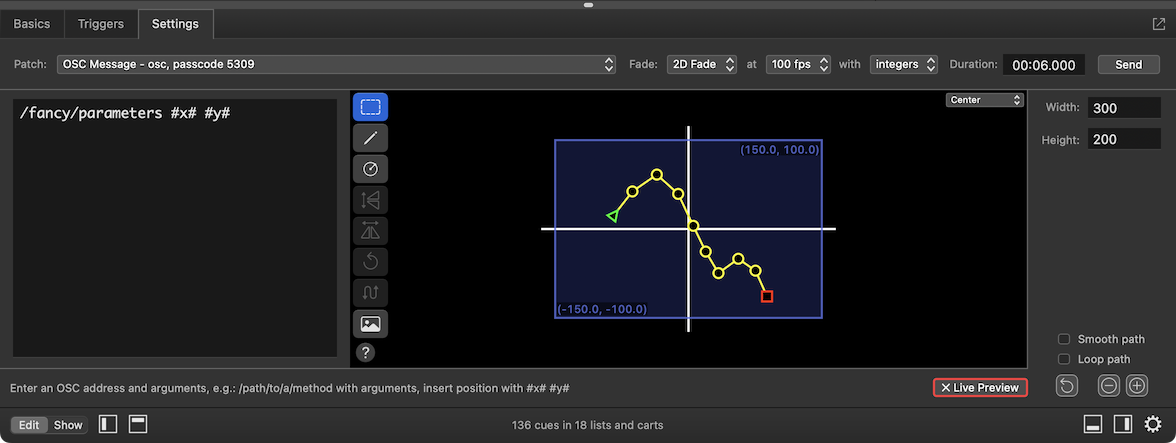Open the help question mark button

[x=365, y=352]
